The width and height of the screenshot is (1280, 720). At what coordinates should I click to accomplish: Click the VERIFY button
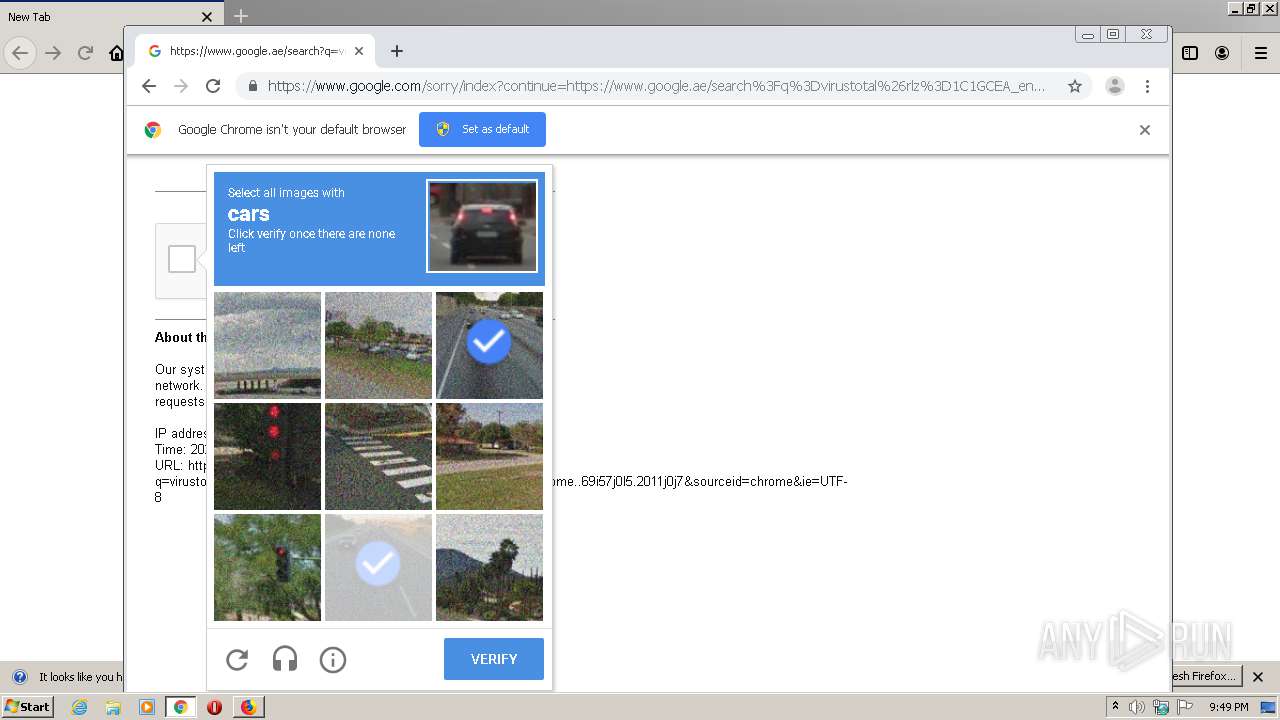494,659
